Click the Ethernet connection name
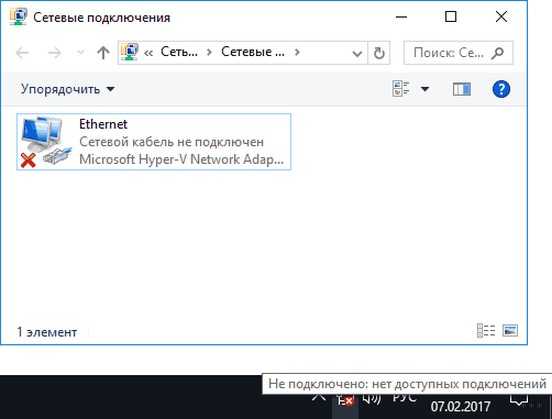Viewport: 552px width, 419px height. 103,124
